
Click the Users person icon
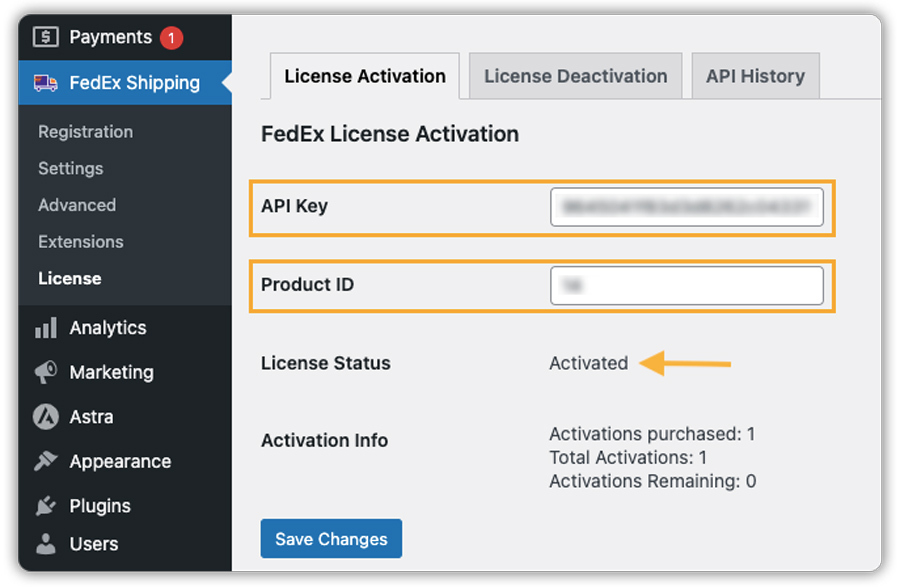click(46, 544)
